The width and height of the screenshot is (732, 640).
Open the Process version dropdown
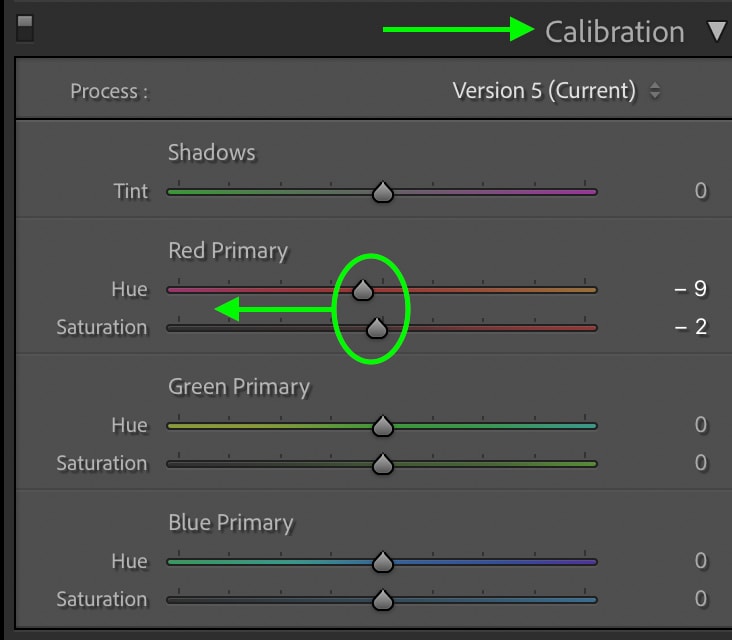(556, 91)
